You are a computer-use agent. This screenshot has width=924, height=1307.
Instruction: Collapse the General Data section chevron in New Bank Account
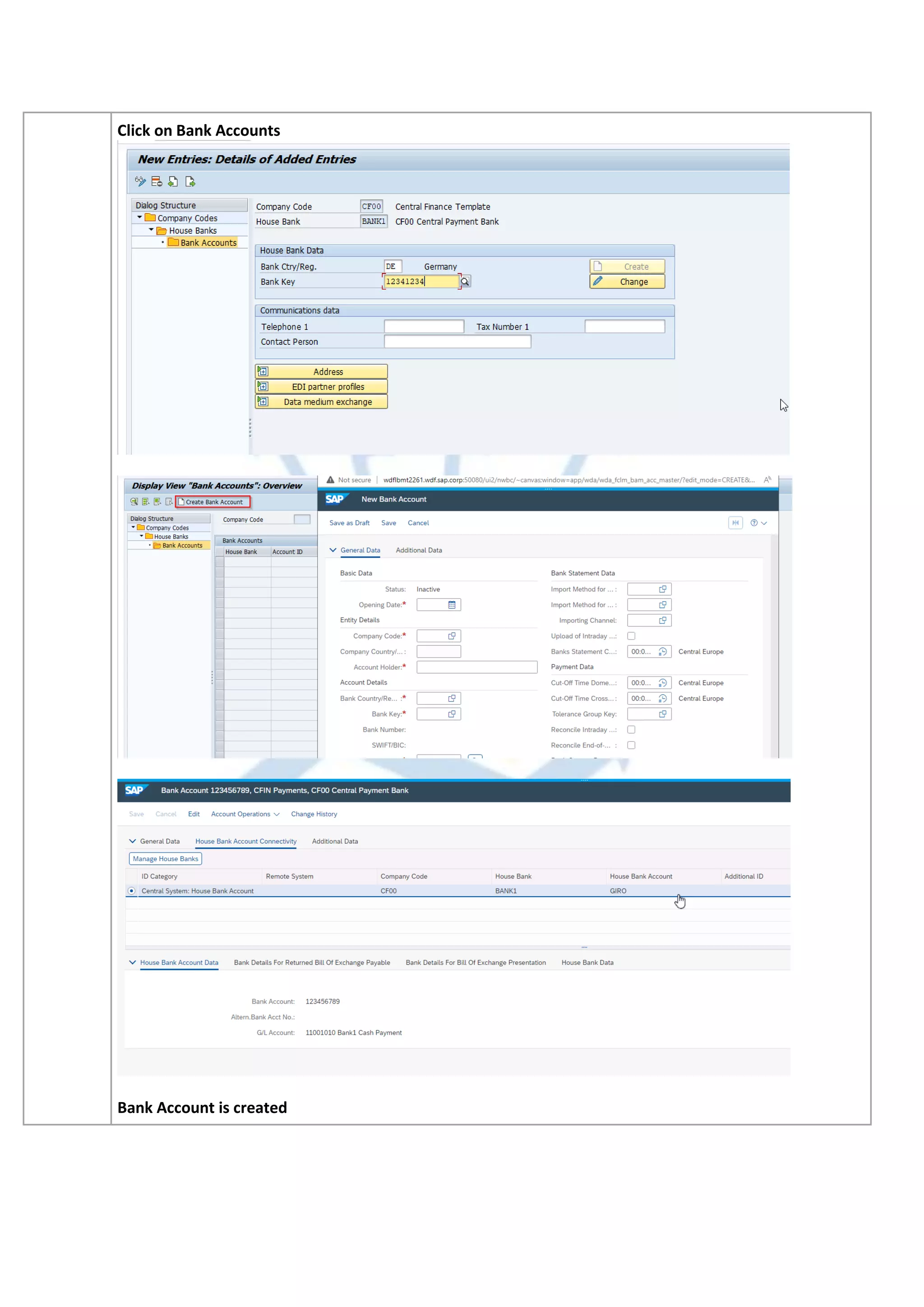[x=333, y=550]
